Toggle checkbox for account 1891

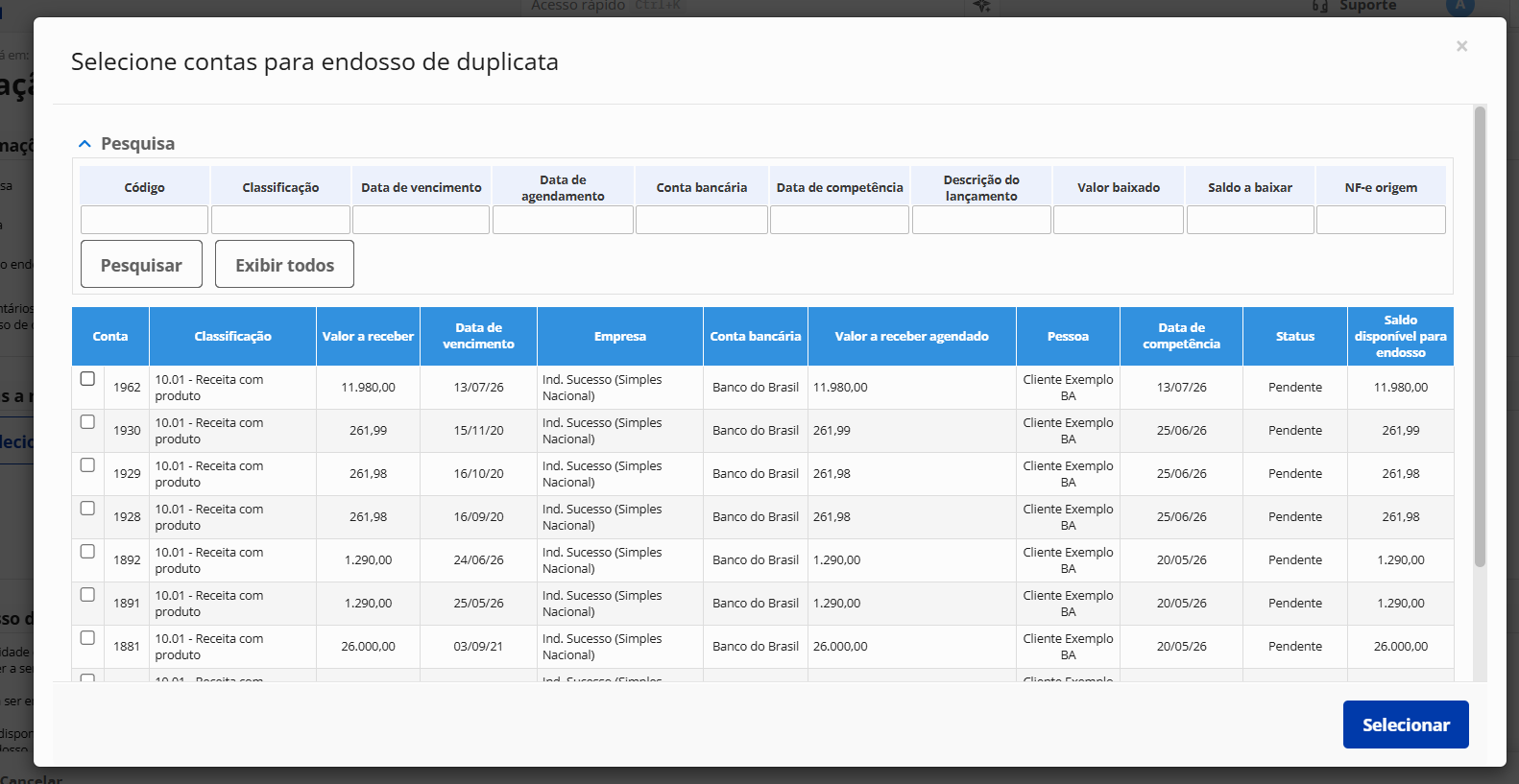87,595
